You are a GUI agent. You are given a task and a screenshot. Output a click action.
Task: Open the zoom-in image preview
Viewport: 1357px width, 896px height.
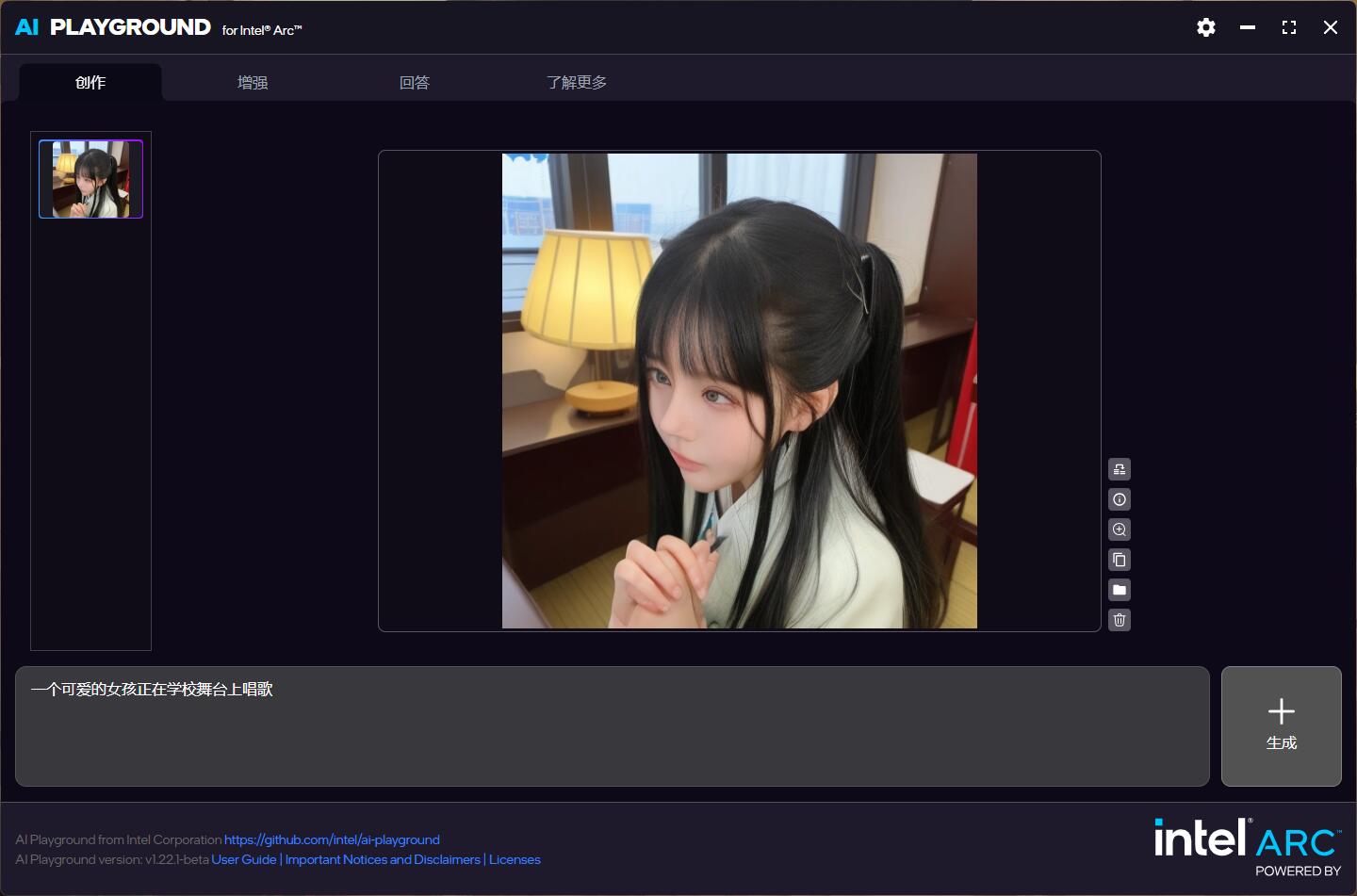click(x=1120, y=529)
